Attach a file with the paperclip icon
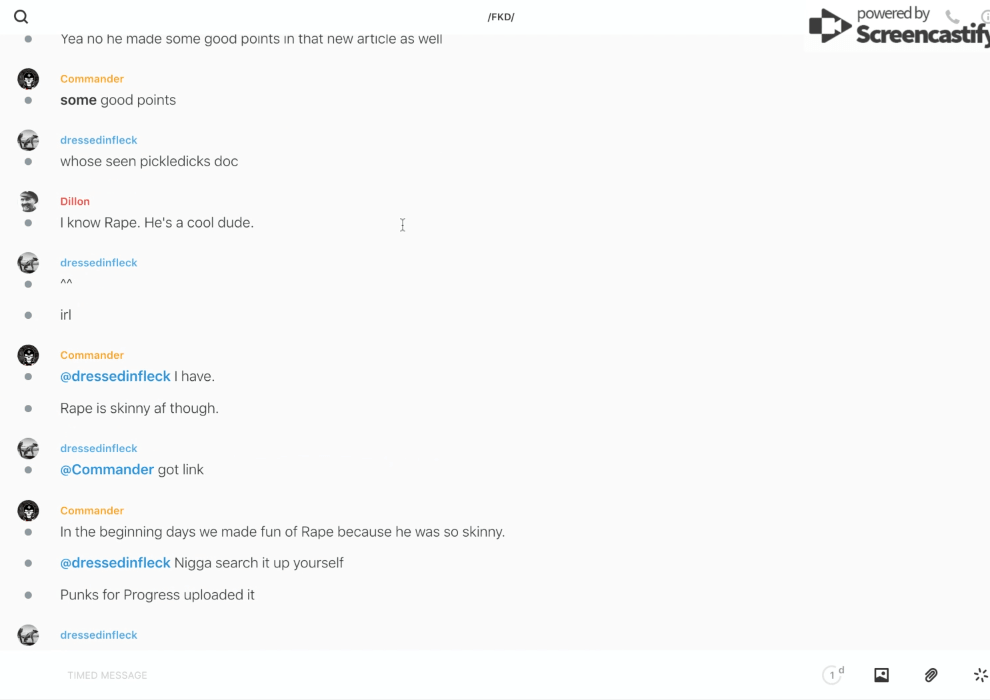Screen dimensions: 990x700 [931, 675]
